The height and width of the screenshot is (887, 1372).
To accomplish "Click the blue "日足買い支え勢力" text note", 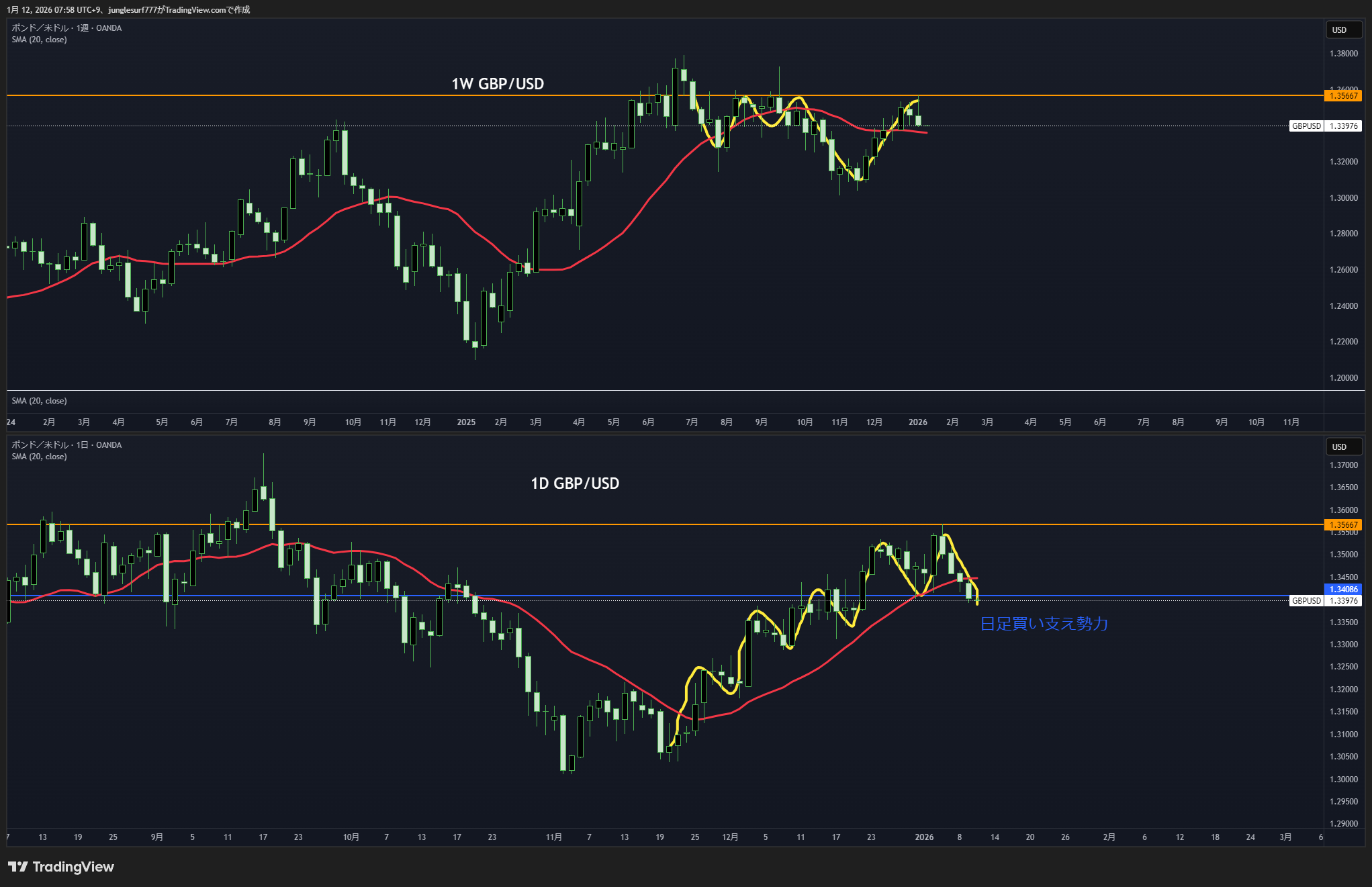I will point(1044,624).
